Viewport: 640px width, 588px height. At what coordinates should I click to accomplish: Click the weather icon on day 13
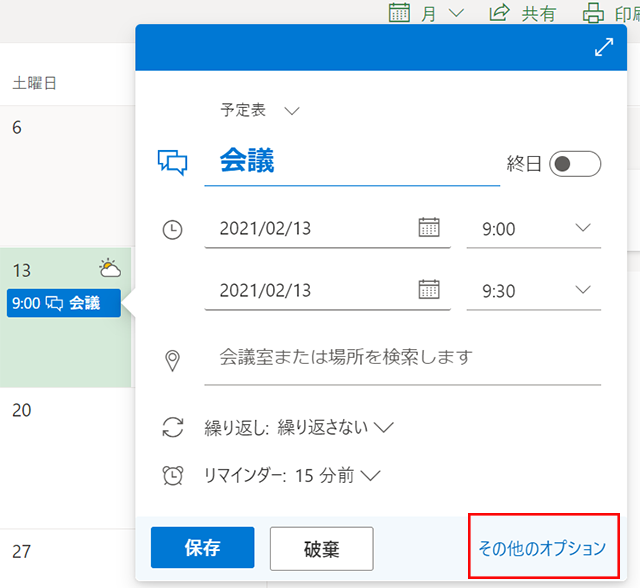click(110, 268)
